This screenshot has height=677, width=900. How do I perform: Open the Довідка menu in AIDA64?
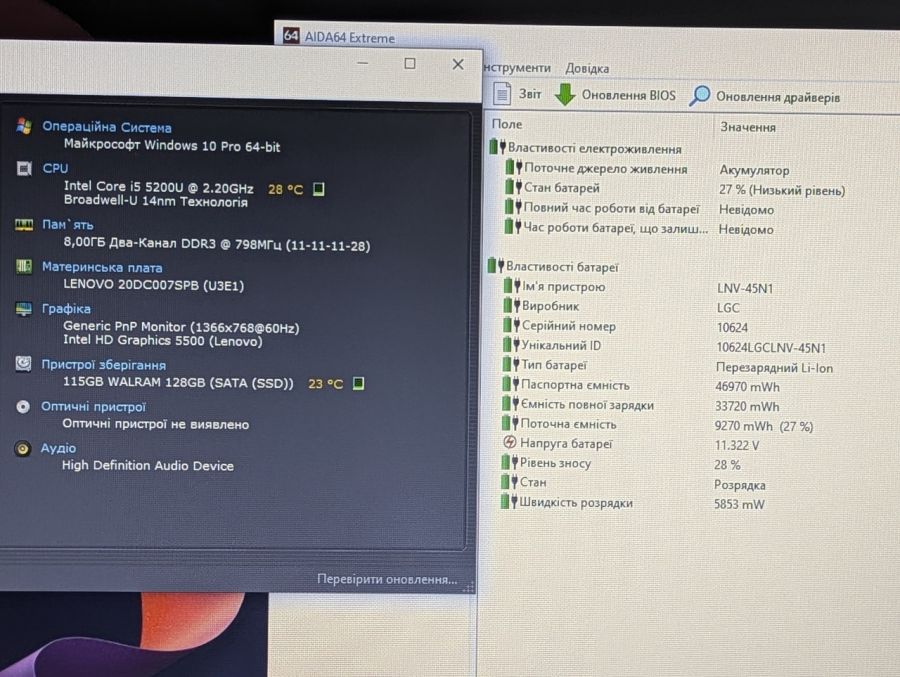coord(587,68)
